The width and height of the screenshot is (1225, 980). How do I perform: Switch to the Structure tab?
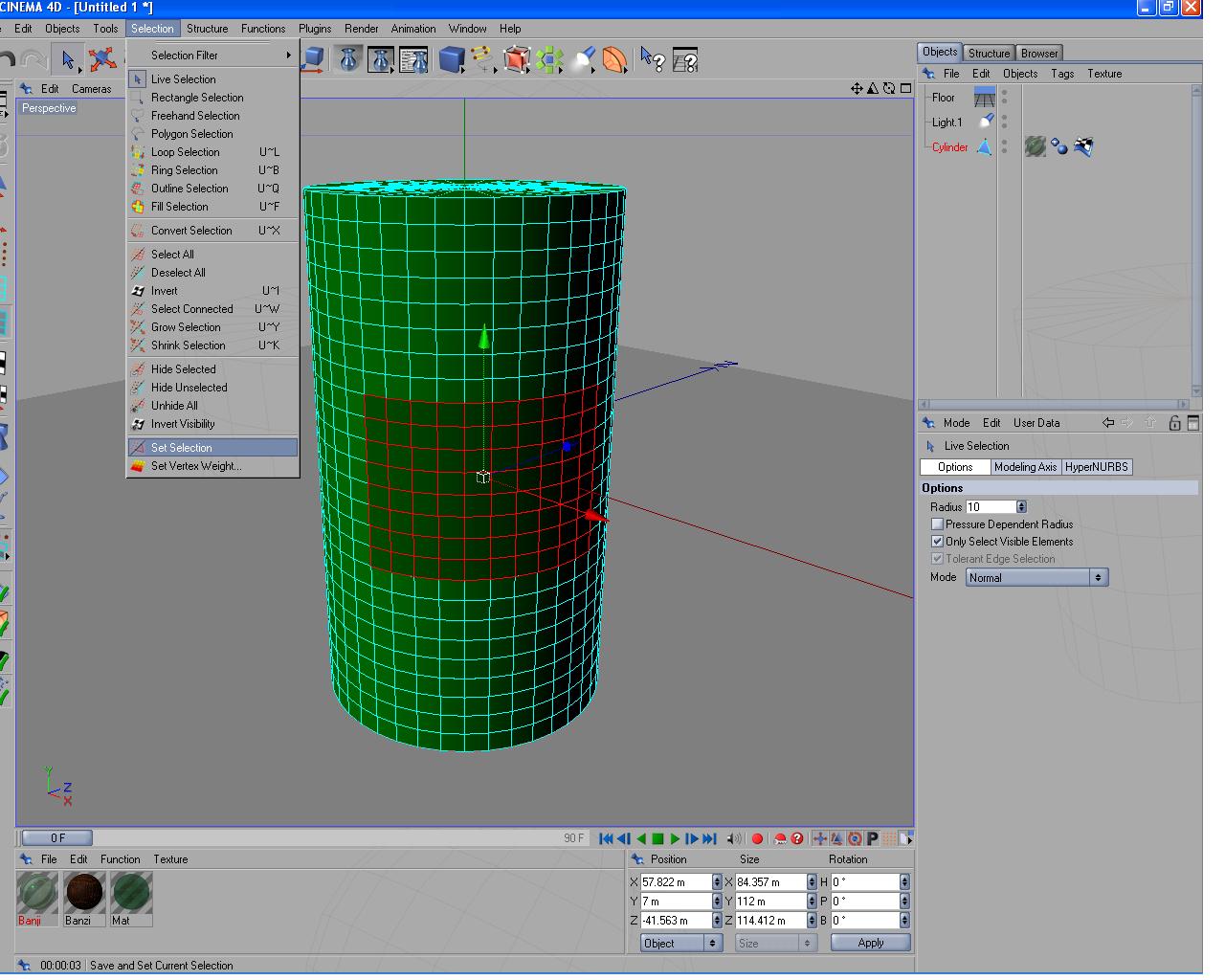coord(988,54)
